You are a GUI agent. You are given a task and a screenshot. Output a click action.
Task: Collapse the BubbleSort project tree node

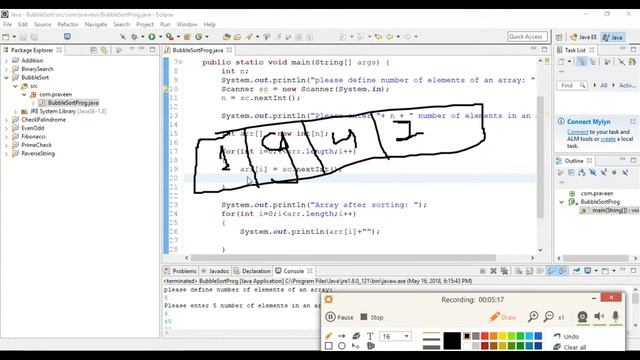(6, 78)
